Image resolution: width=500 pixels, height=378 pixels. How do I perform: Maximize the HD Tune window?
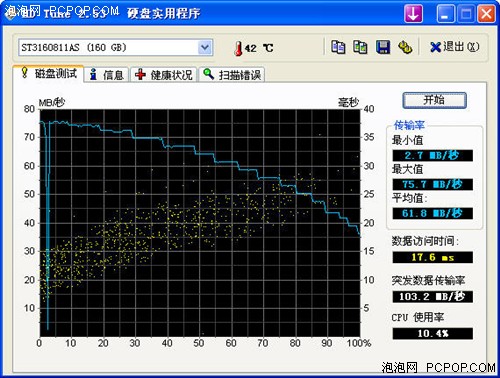tap(466, 14)
